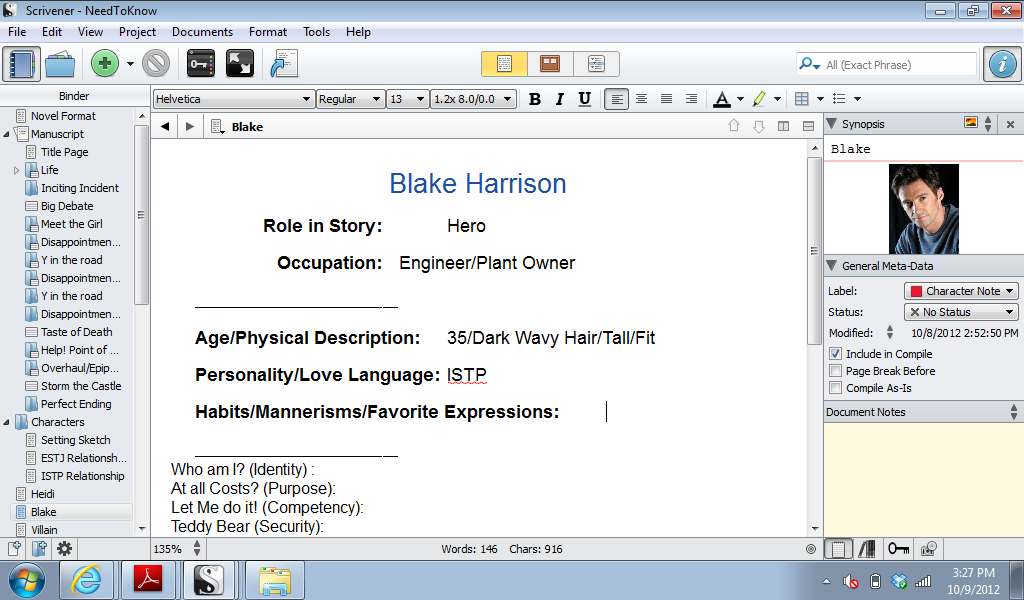The image size is (1024, 600).
Task: Toggle Italic formatting
Action: (560, 99)
